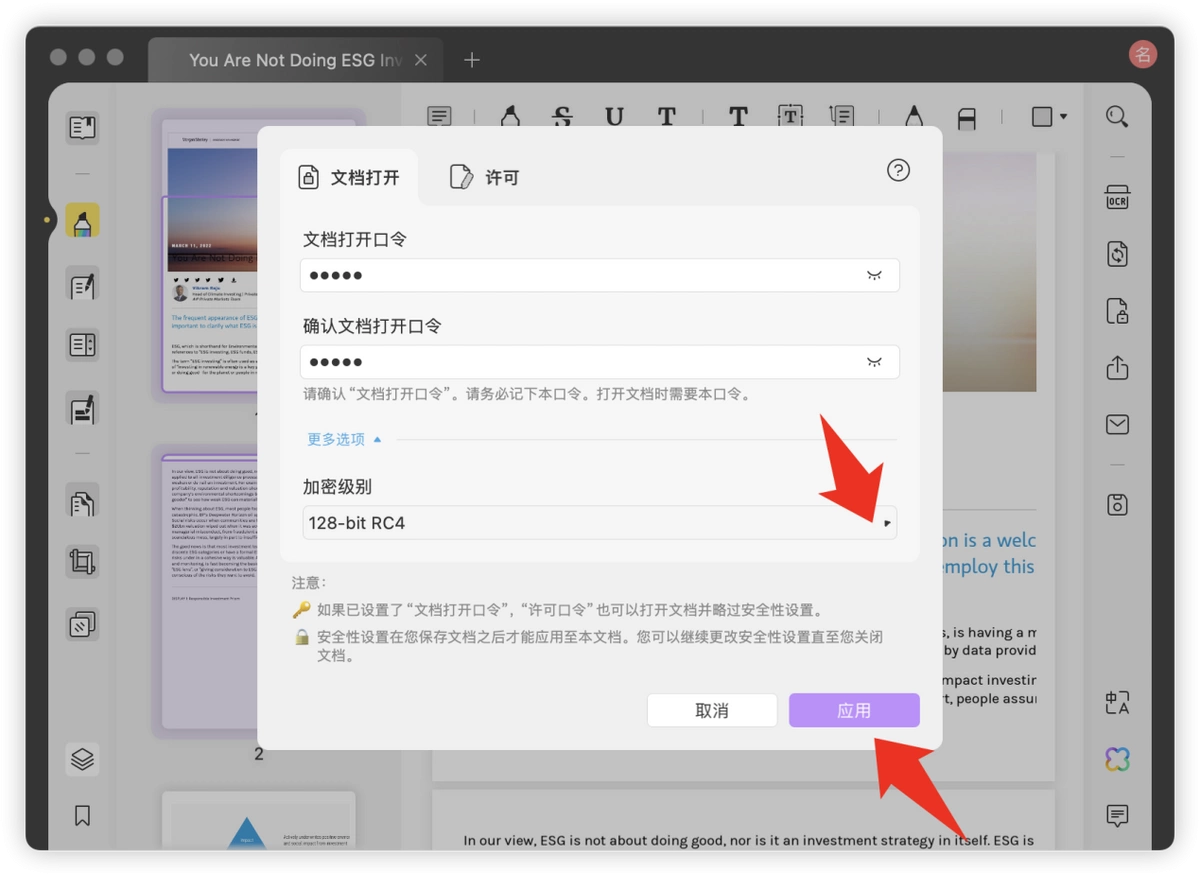Open the Prepare Form icon in left sidebar
The width and height of the screenshot is (1200, 876).
click(82, 346)
